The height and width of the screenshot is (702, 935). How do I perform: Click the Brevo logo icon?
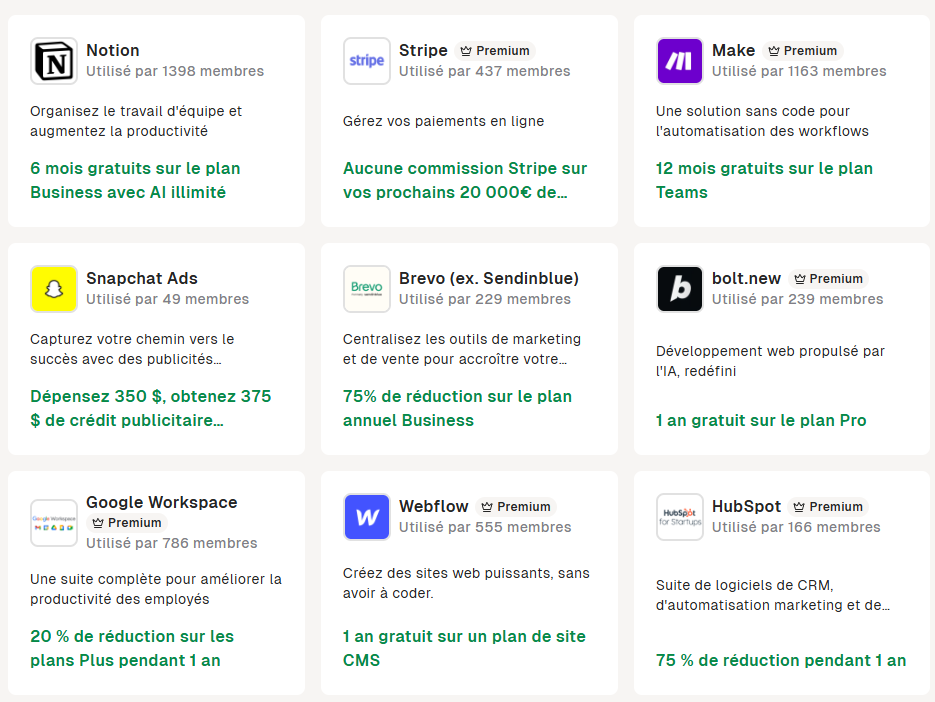coord(367,289)
